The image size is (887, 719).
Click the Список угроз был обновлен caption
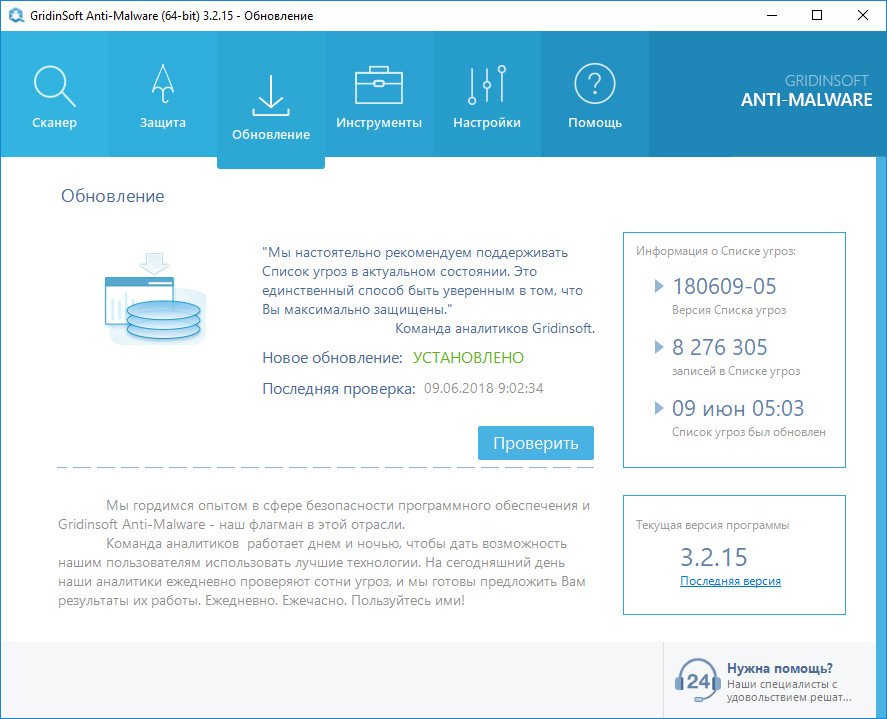[748, 432]
